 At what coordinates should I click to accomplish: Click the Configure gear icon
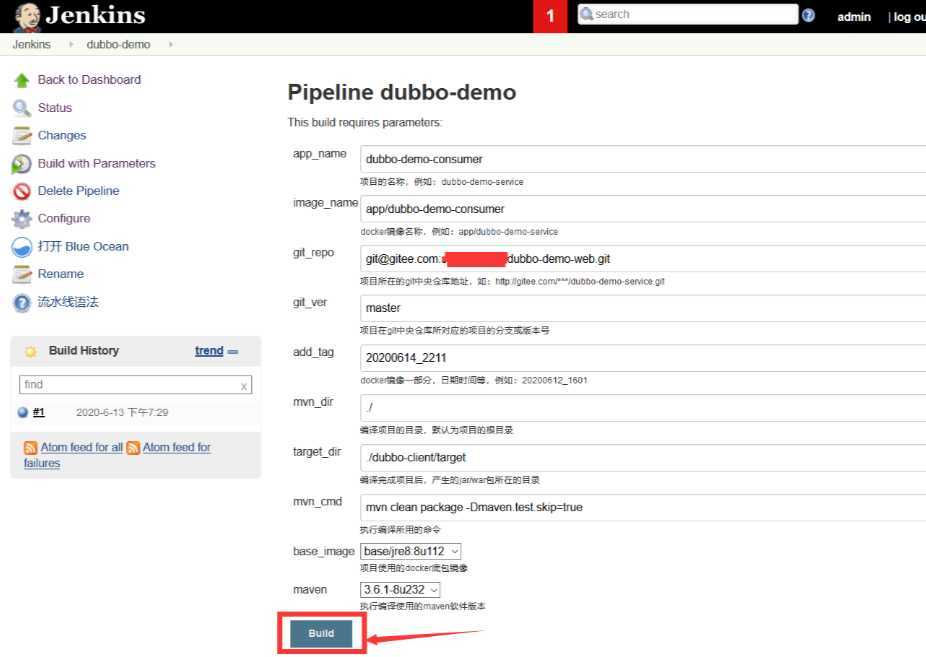point(22,219)
